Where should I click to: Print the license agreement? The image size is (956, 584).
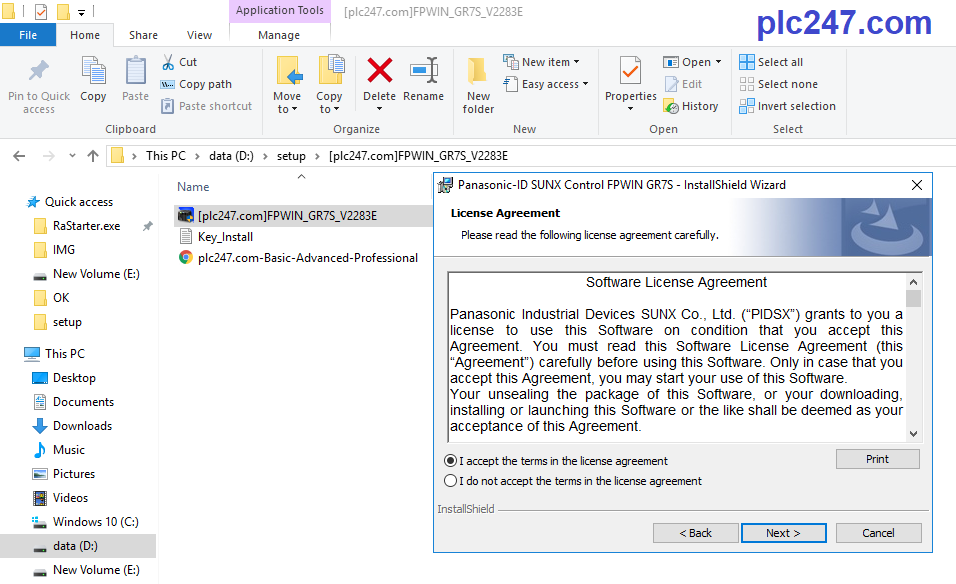tap(877, 459)
